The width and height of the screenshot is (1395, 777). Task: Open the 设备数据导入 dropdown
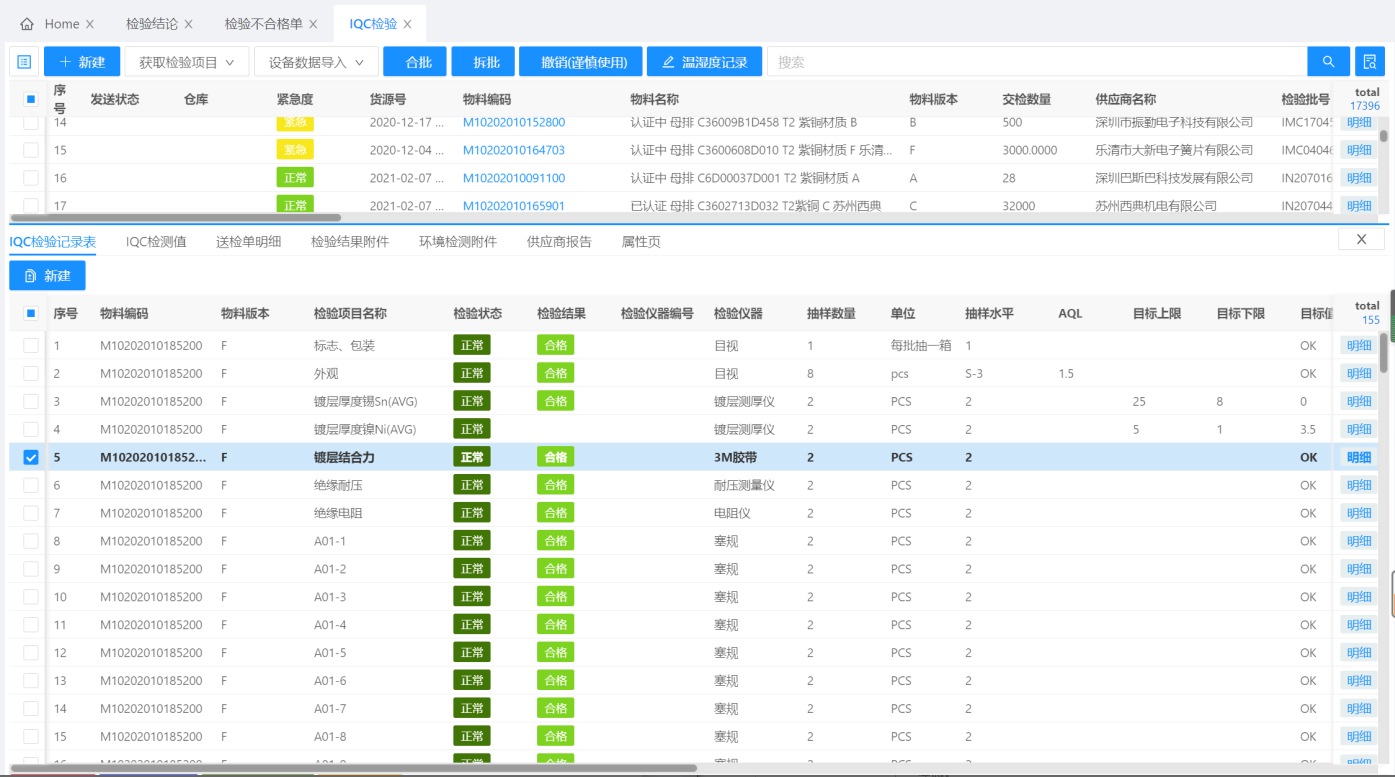(x=316, y=62)
